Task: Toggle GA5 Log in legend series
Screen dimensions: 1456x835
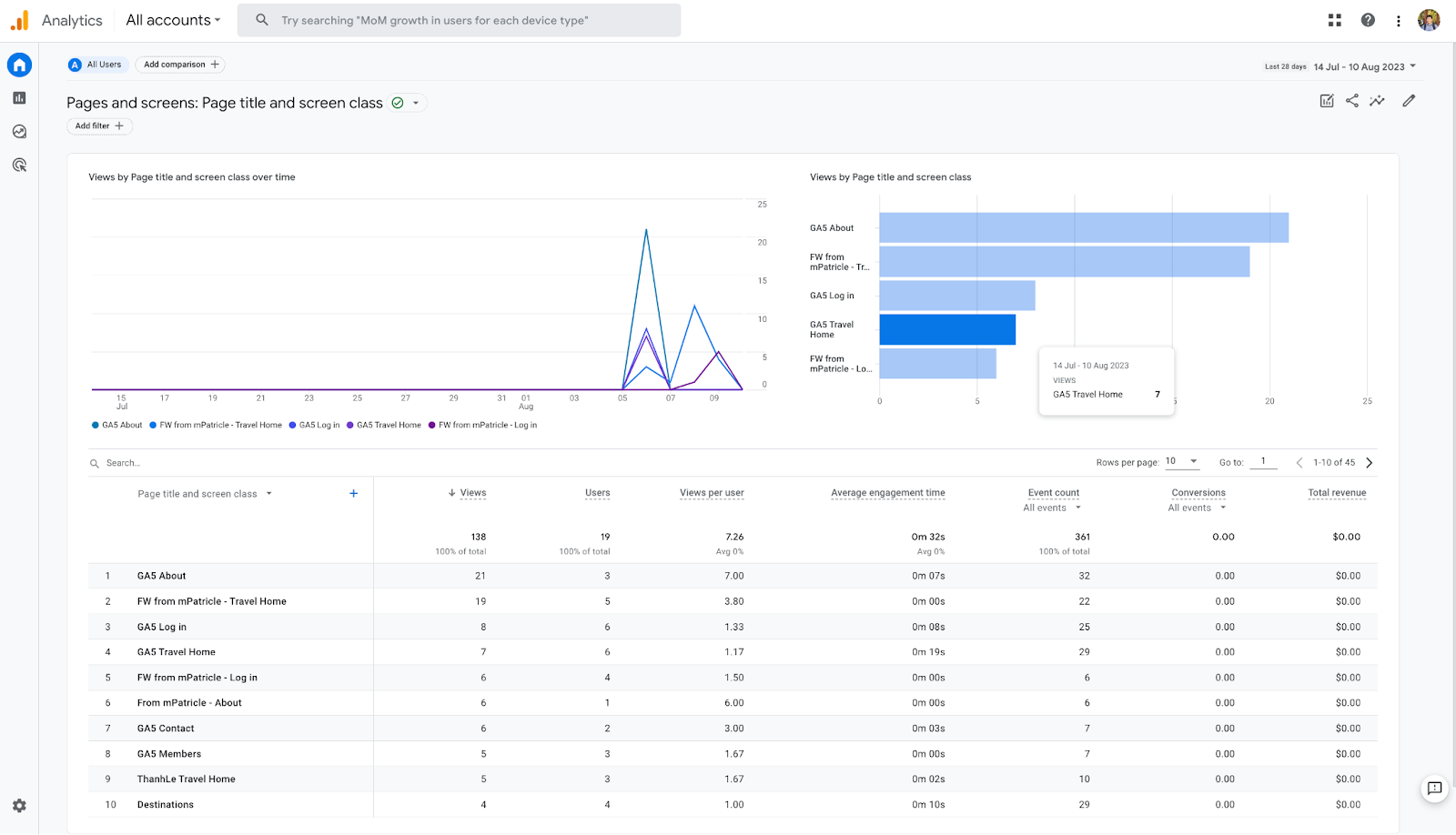Action: (315, 425)
